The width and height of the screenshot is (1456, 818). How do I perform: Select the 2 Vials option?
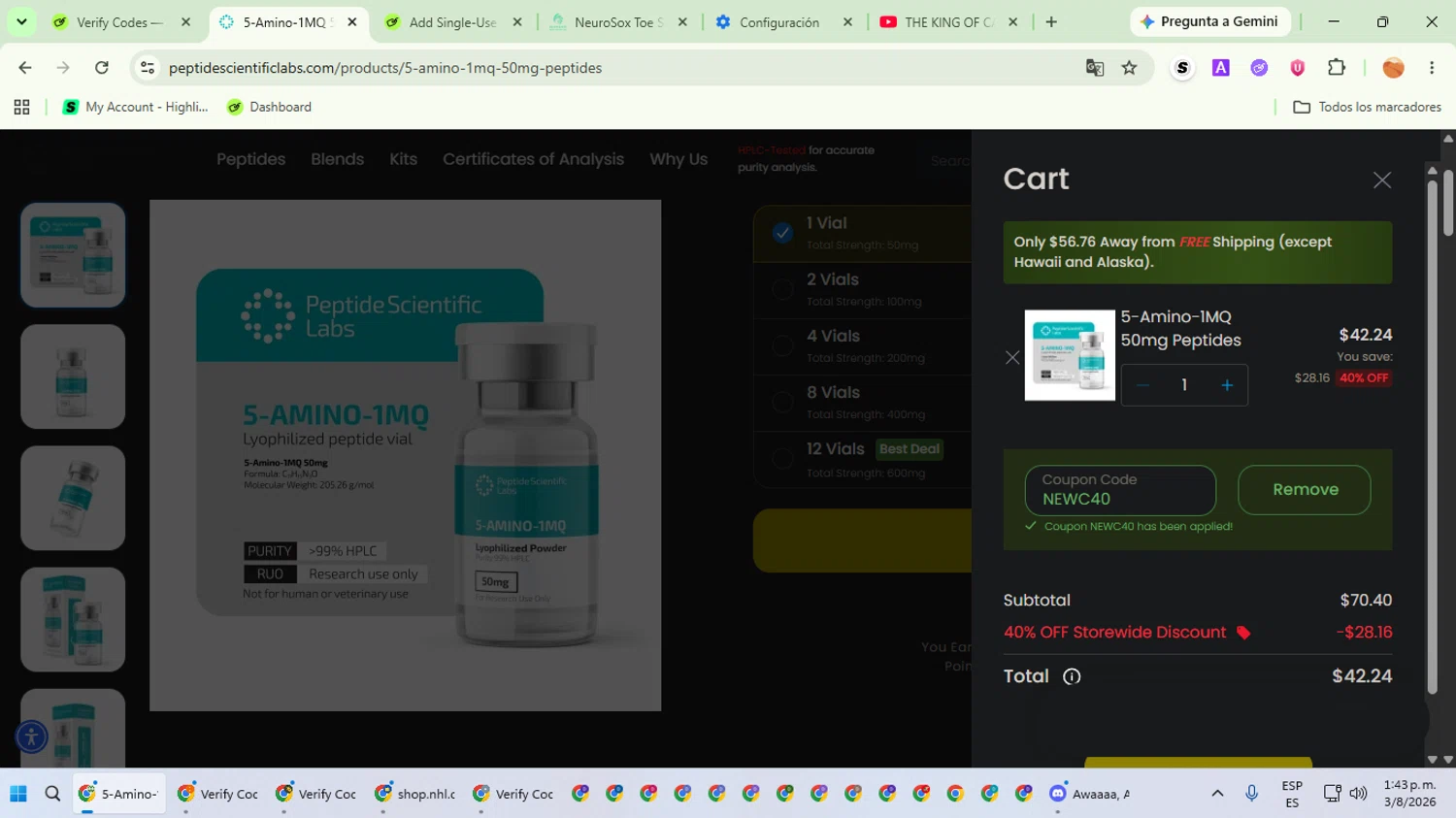click(x=862, y=289)
